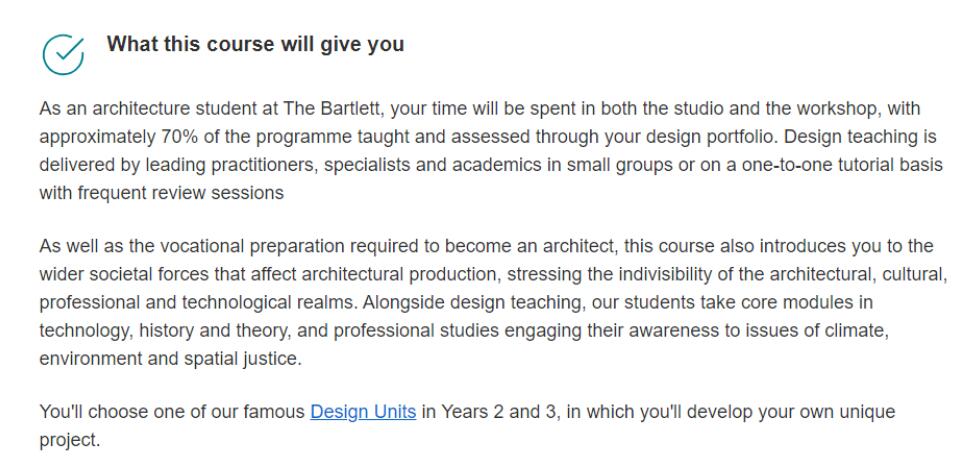This screenshot has width=978, height=464.
Task: Select the 'What this course will give you' heading
Action: [x=255, y=44]
